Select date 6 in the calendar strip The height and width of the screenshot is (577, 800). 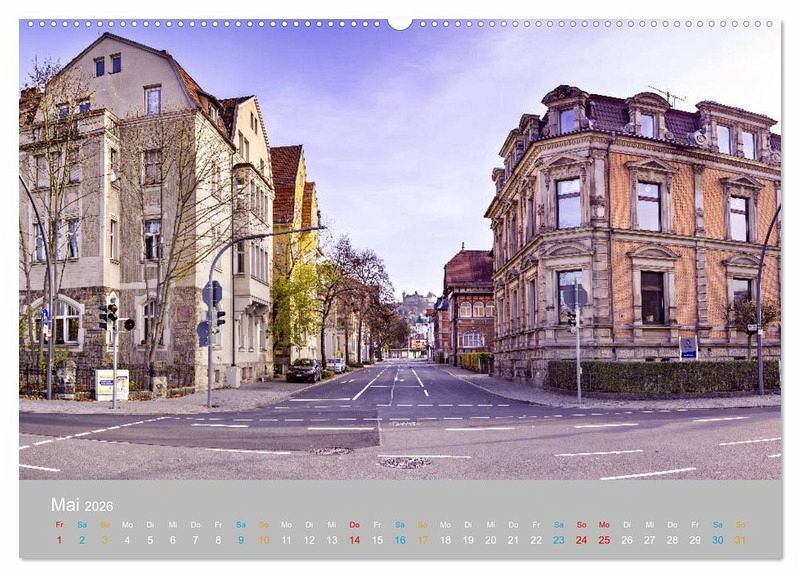pyautogui.click(x=173, y=540)
